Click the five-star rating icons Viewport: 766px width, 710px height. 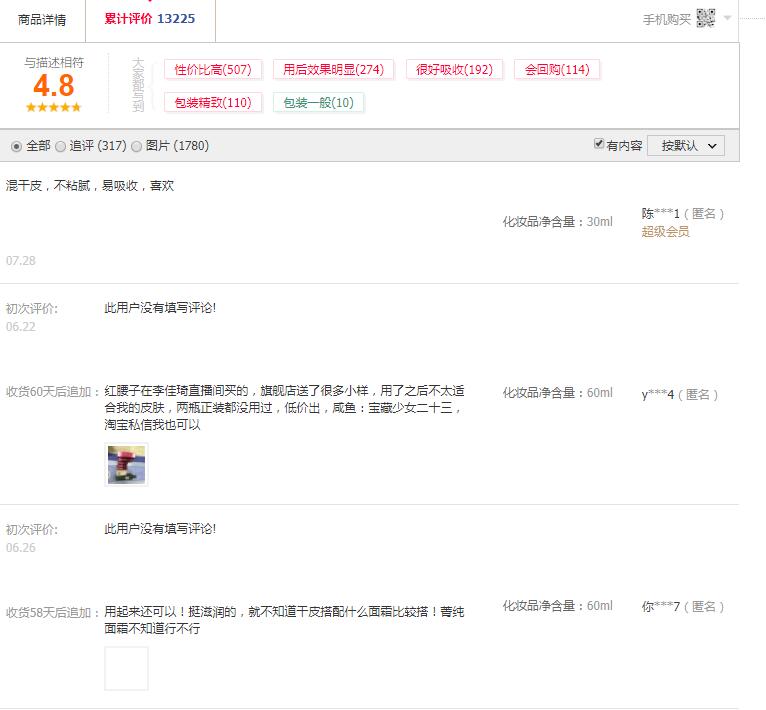[53, 107]
